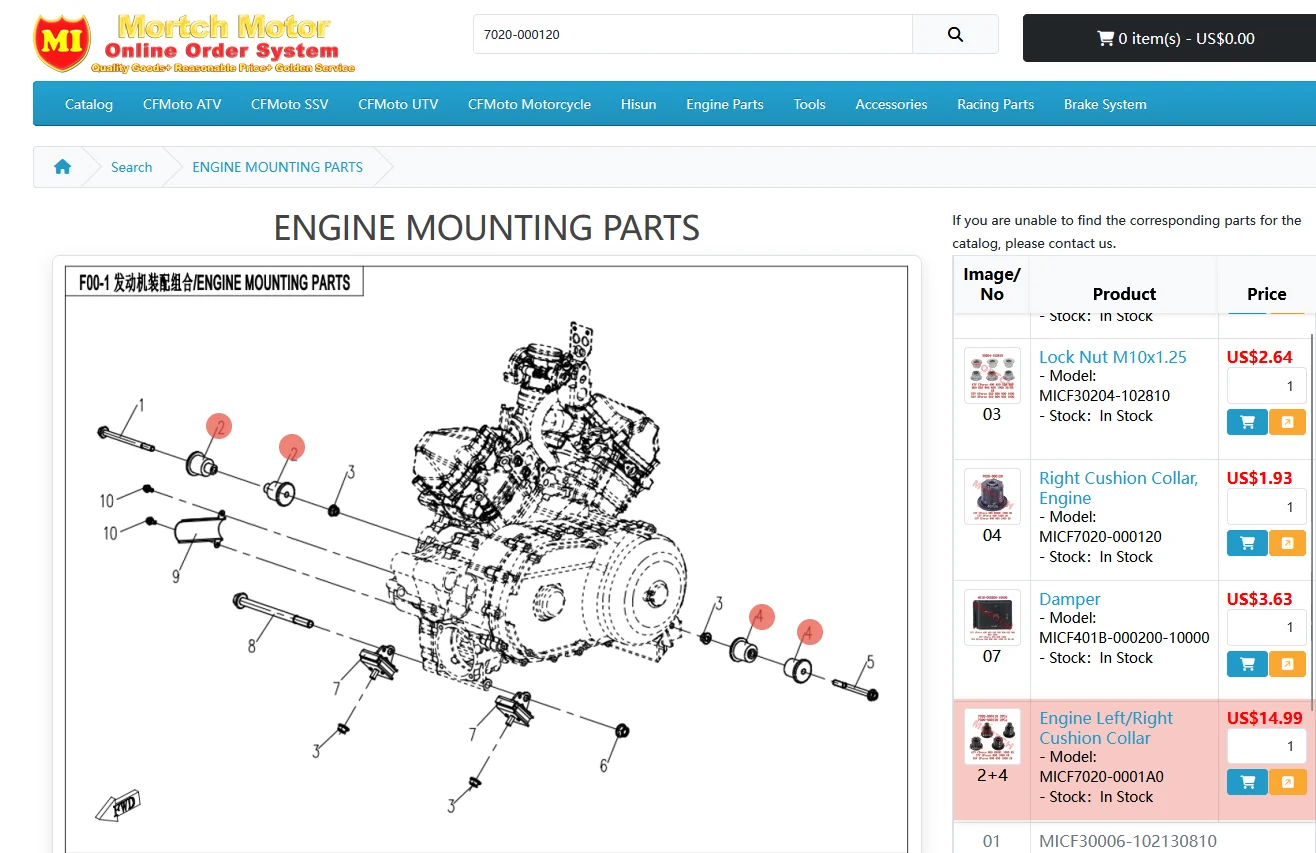Go to the Search breadcrumb

tap(131, 167)
